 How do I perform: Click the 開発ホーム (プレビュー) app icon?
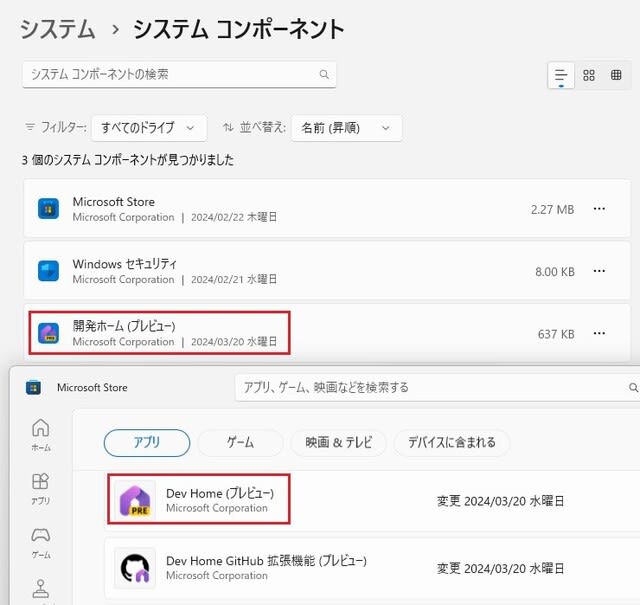pyautogui.click(x=48, y=333)
